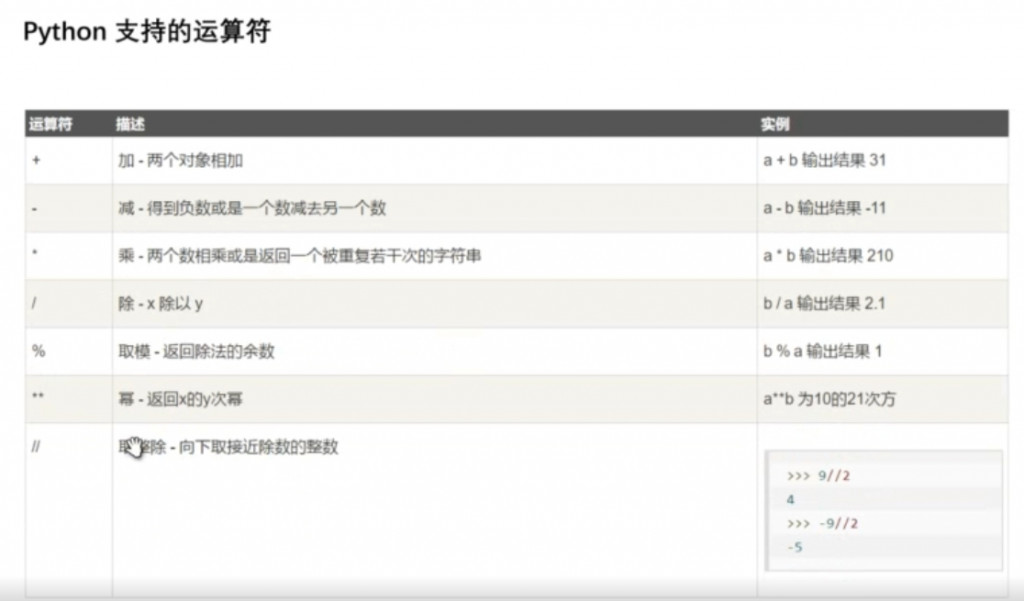This screenshot has height=601, width=1024.
Task: Click example 'a**b 为10的21次方'
Action: [x=829, y=399]
